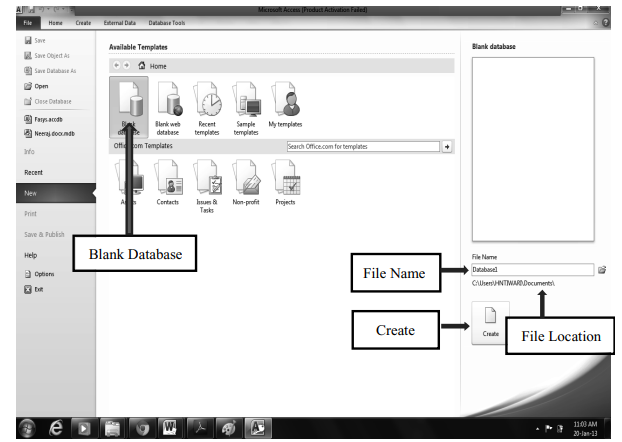Select the Non-profit template
This screenshot has height=442, width=622.
click(x=246, y=181)
